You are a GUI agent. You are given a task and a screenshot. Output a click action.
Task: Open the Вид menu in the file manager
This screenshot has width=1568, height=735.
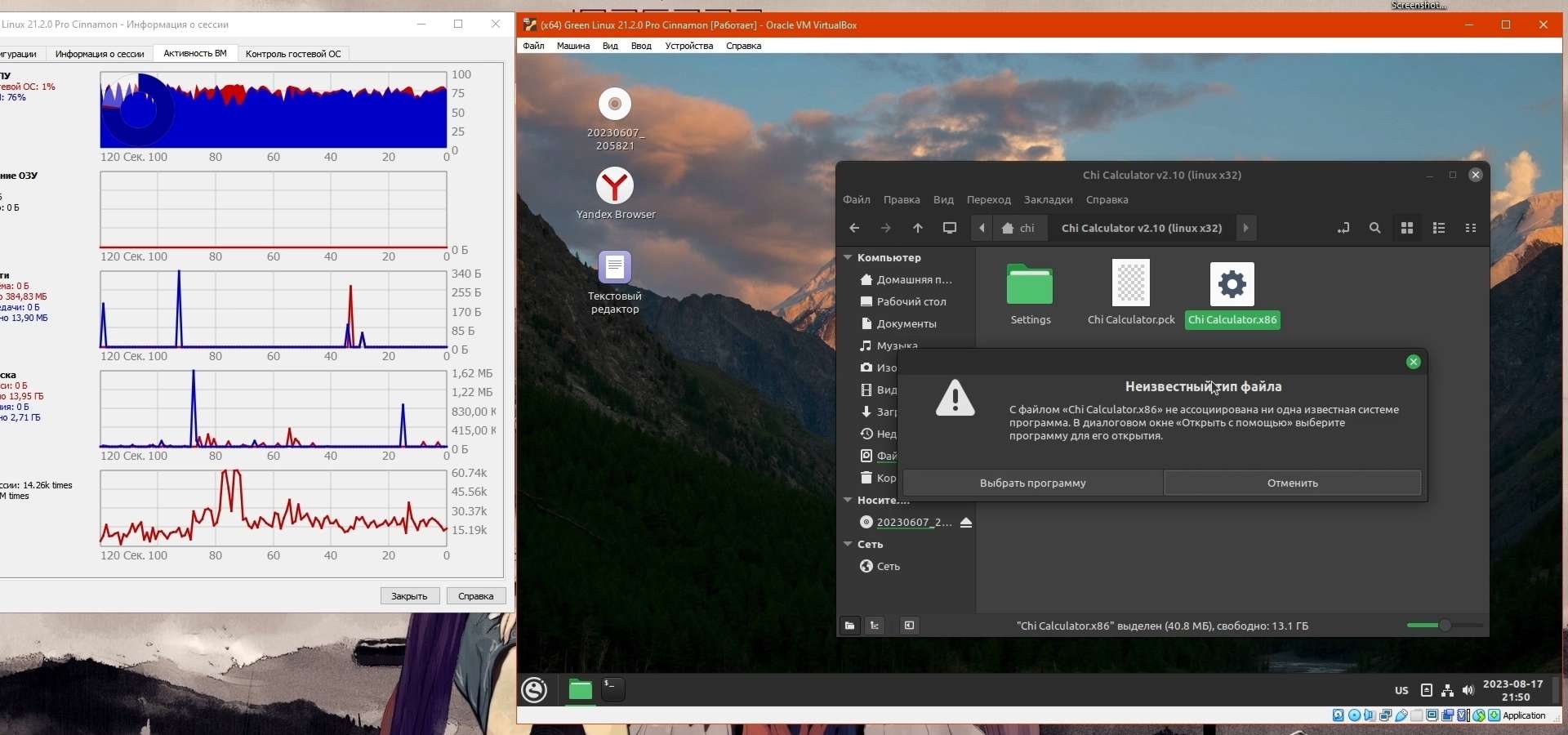pos(944,200)
